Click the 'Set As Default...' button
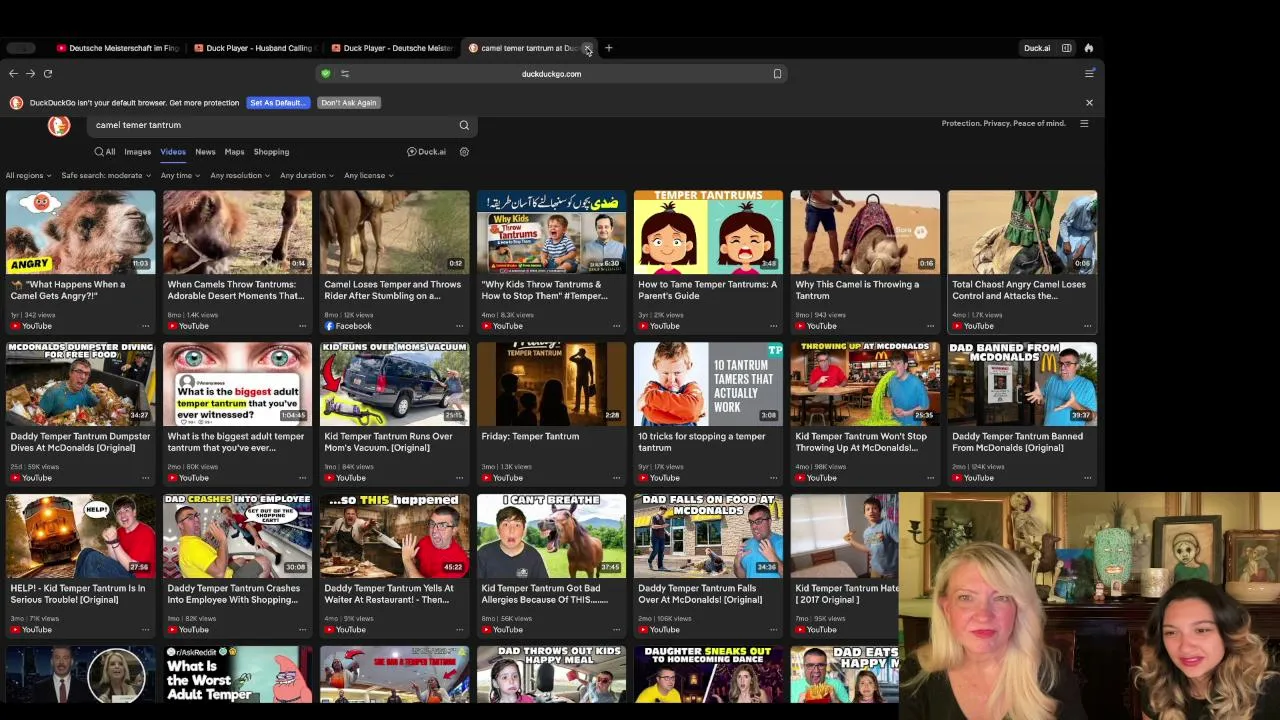Image resolution: width=1280 pixels, height=720 pixels. coord(278,102)
